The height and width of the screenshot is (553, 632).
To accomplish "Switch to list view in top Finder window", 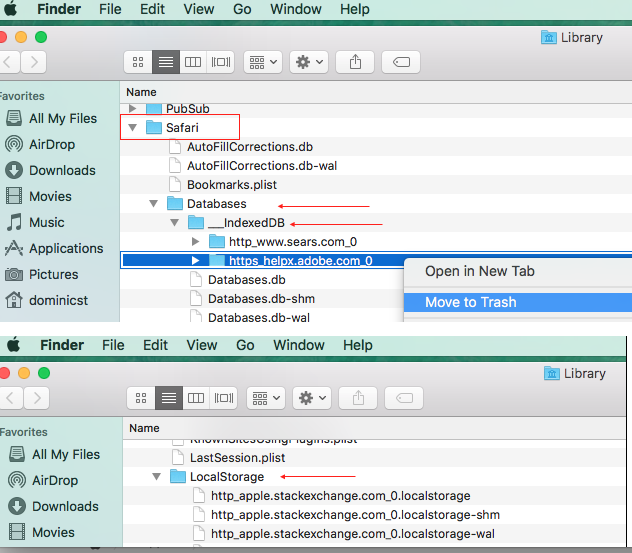I will 166,62.
